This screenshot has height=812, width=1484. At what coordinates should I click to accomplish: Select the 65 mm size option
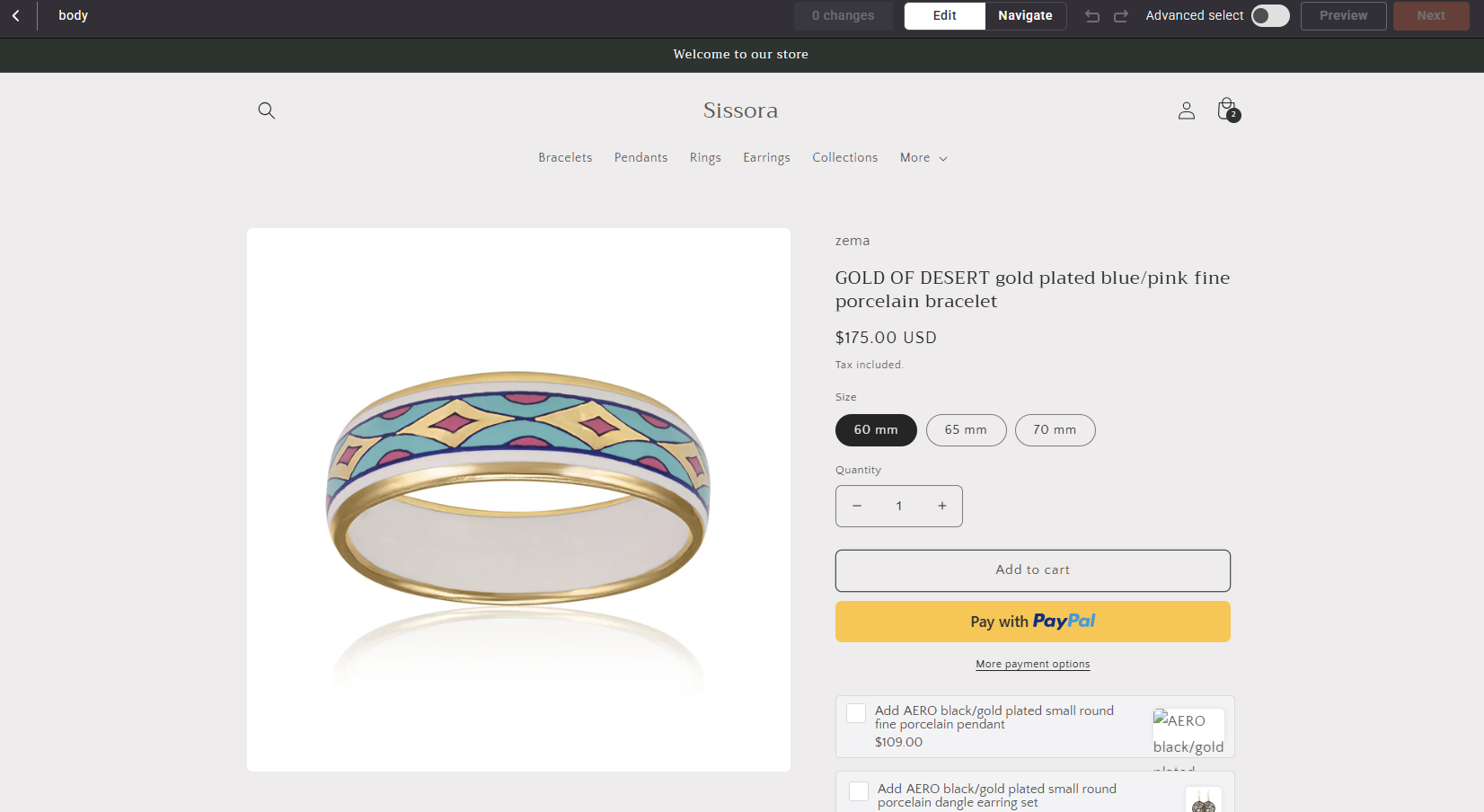pyautogui.click(x=966, y=430)
